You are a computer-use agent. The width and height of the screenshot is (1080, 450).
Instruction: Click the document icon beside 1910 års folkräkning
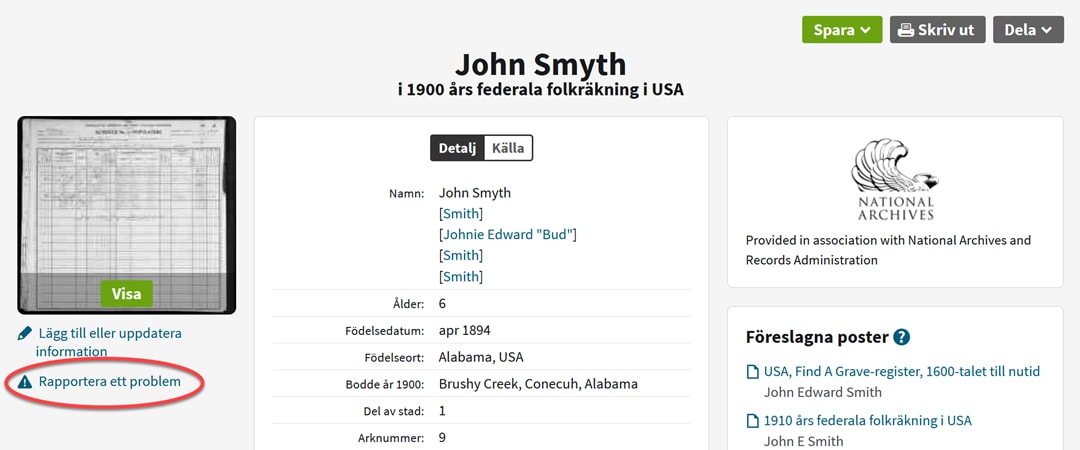[x=754, y=421]
